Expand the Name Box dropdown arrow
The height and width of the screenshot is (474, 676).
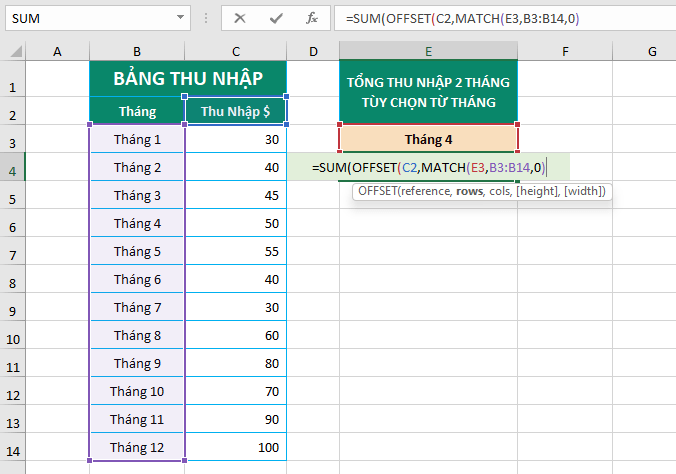point(181,18)
